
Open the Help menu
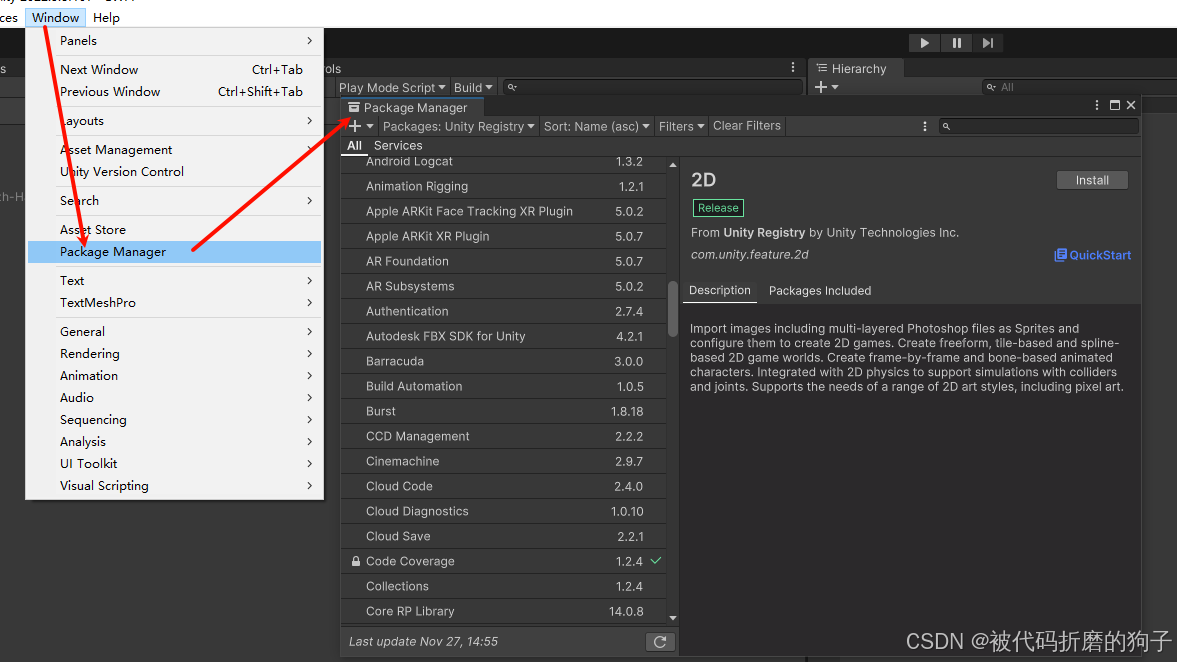[106, 17]
